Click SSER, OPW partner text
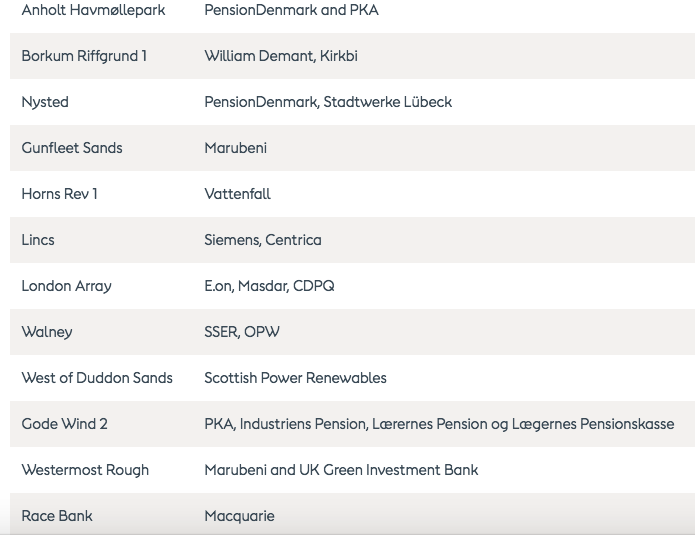 [x=242, y=332]
